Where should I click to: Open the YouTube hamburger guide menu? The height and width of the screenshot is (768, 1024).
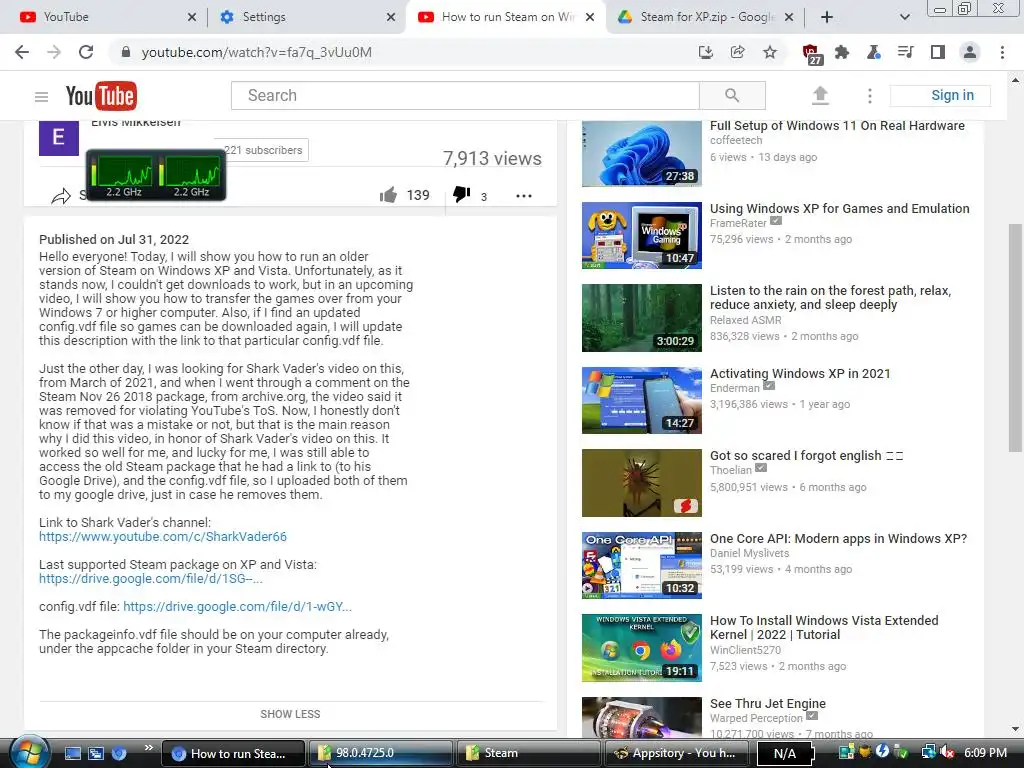click(41, 97)
